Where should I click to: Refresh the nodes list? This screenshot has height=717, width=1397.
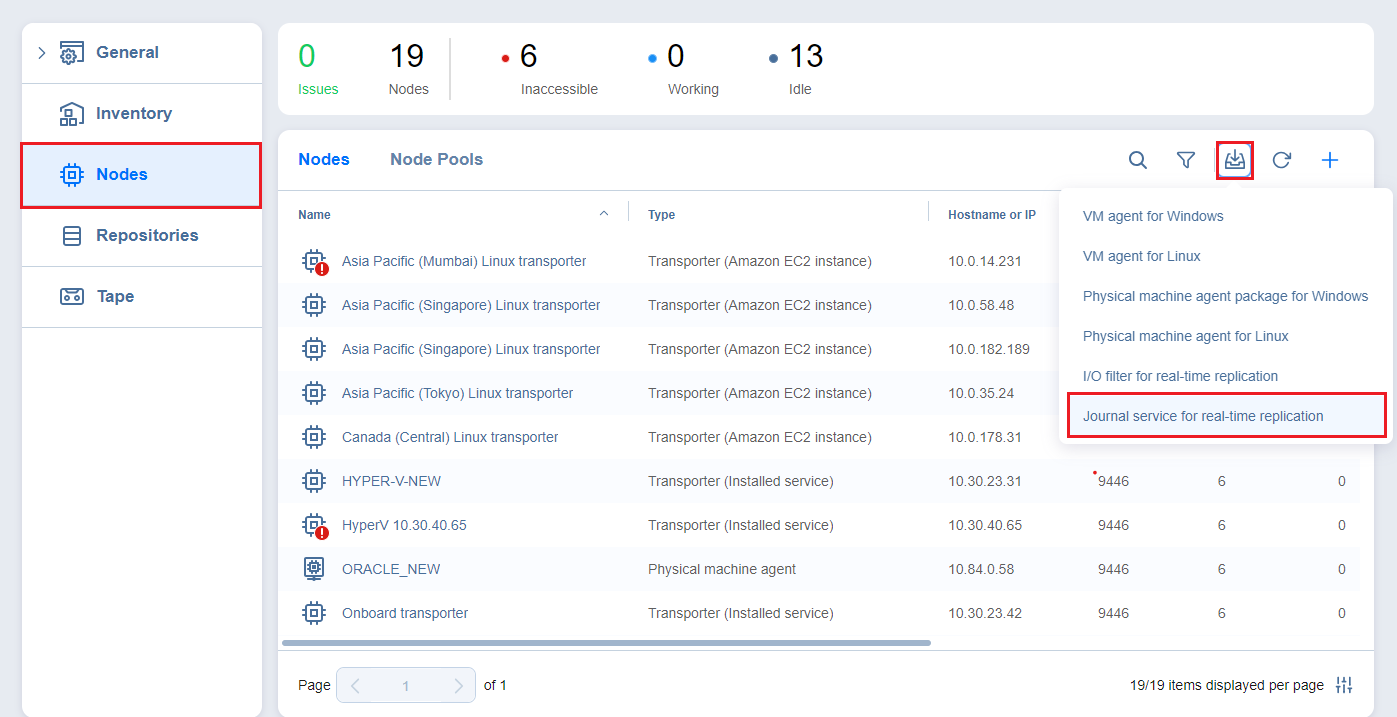(x=1281, y=160)
